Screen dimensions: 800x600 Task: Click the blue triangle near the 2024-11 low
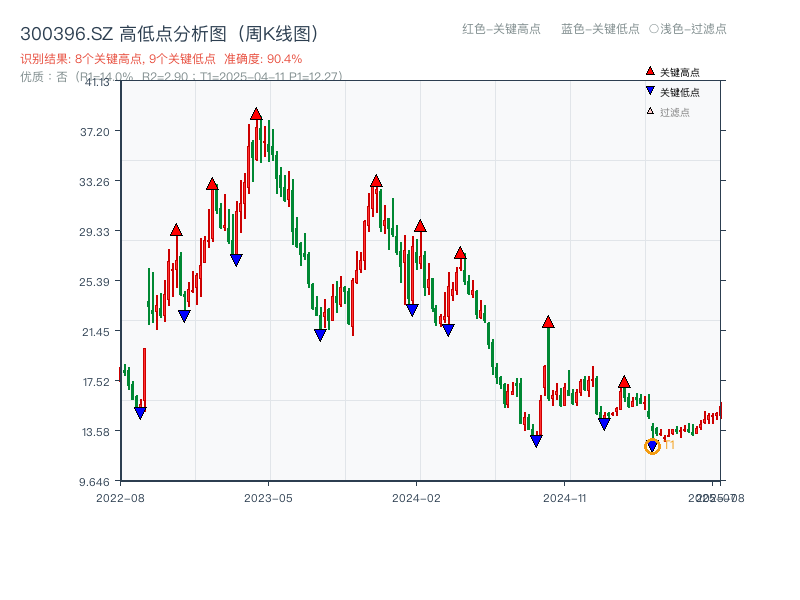[x=537, y=439]
